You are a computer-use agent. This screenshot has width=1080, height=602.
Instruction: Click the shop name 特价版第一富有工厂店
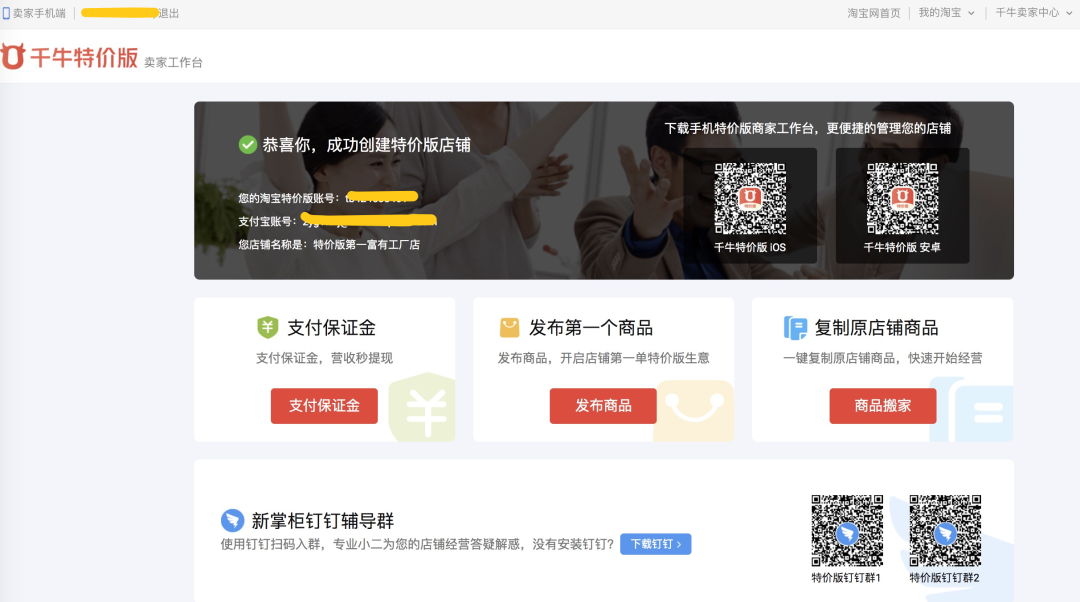pos(366,245)
